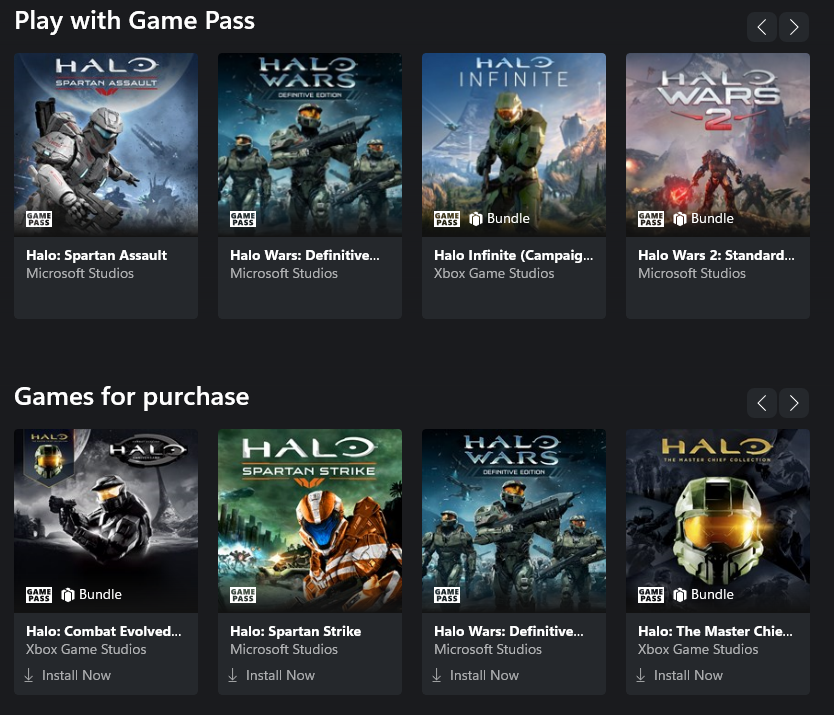Click Install Now under Halo: The Master Chief
834x715 pixels.
pyautogui.click(x=688, y=675)
